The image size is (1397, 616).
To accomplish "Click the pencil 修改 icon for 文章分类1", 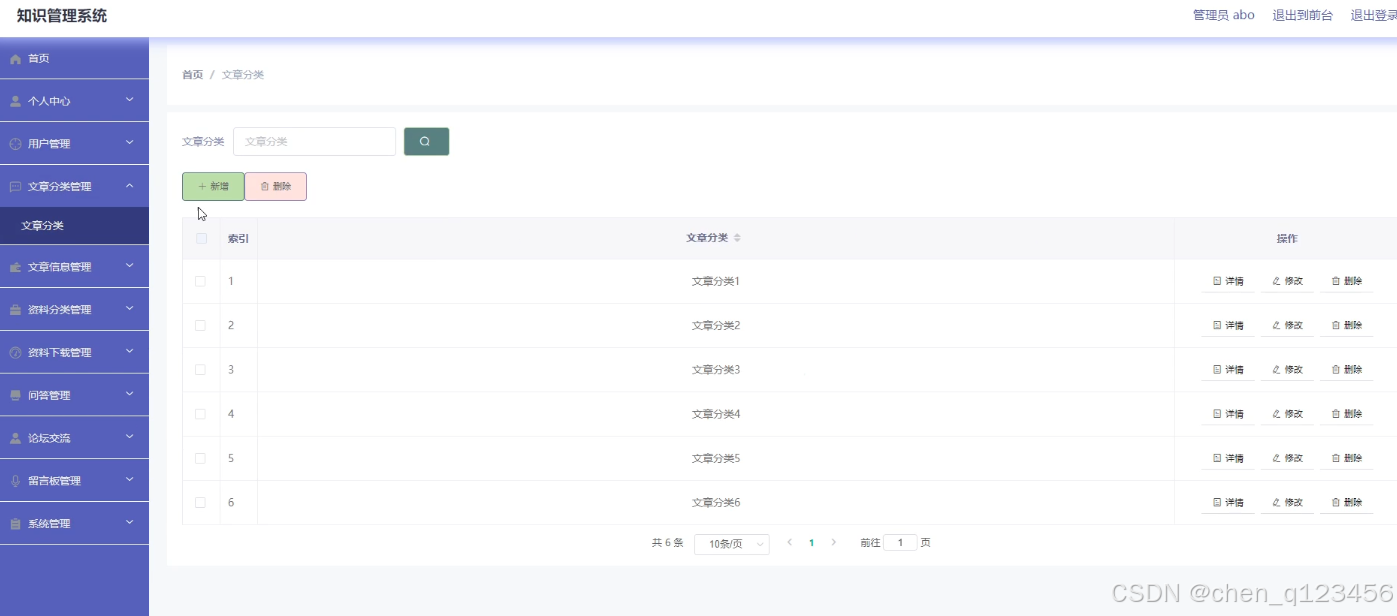I will [1276, 281].
